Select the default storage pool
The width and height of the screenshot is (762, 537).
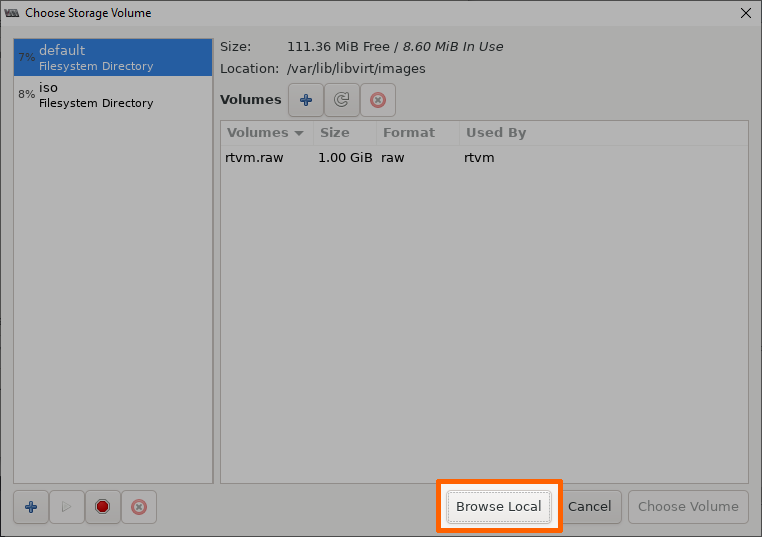click(113, 57)
